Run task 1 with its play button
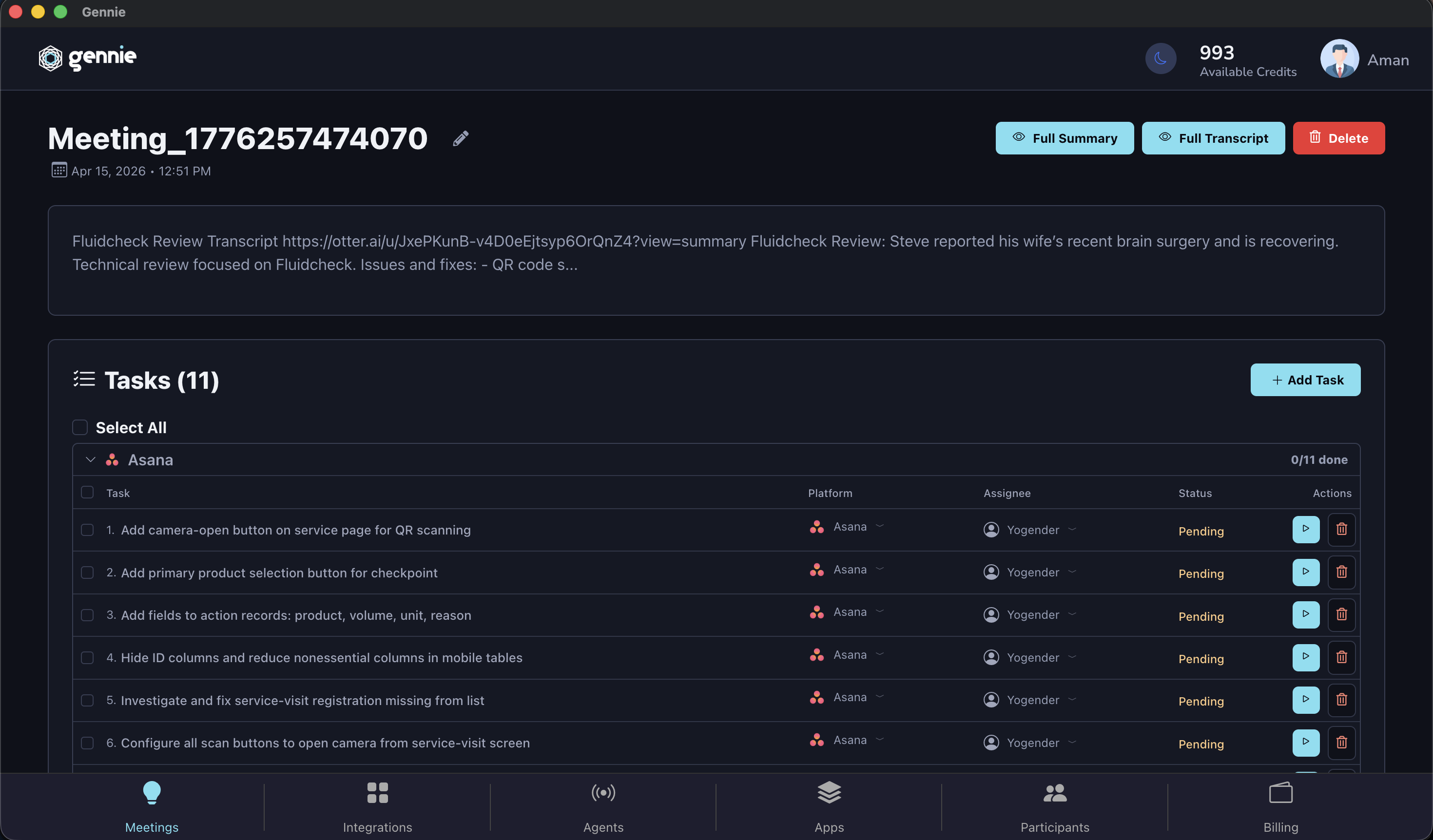Viewport: 1433px width, 840px height. (x=1306, y=529)
